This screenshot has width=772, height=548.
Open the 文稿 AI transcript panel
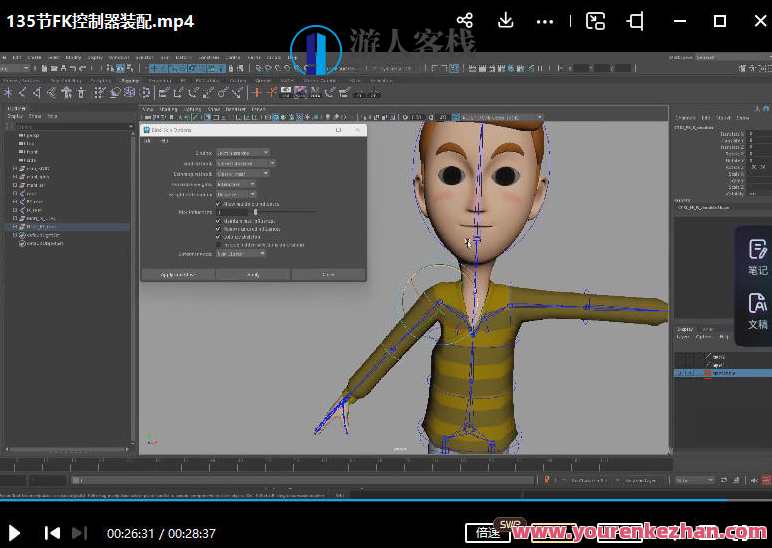click(x=757, y=311)
